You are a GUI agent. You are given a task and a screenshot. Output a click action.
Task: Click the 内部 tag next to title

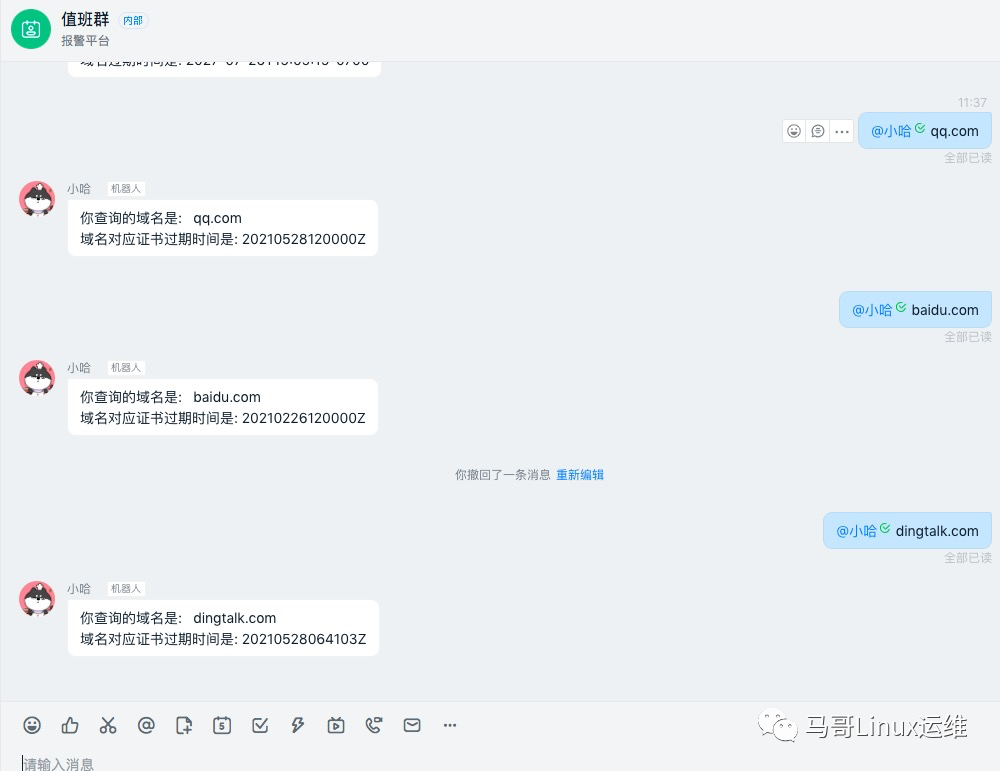133,20
